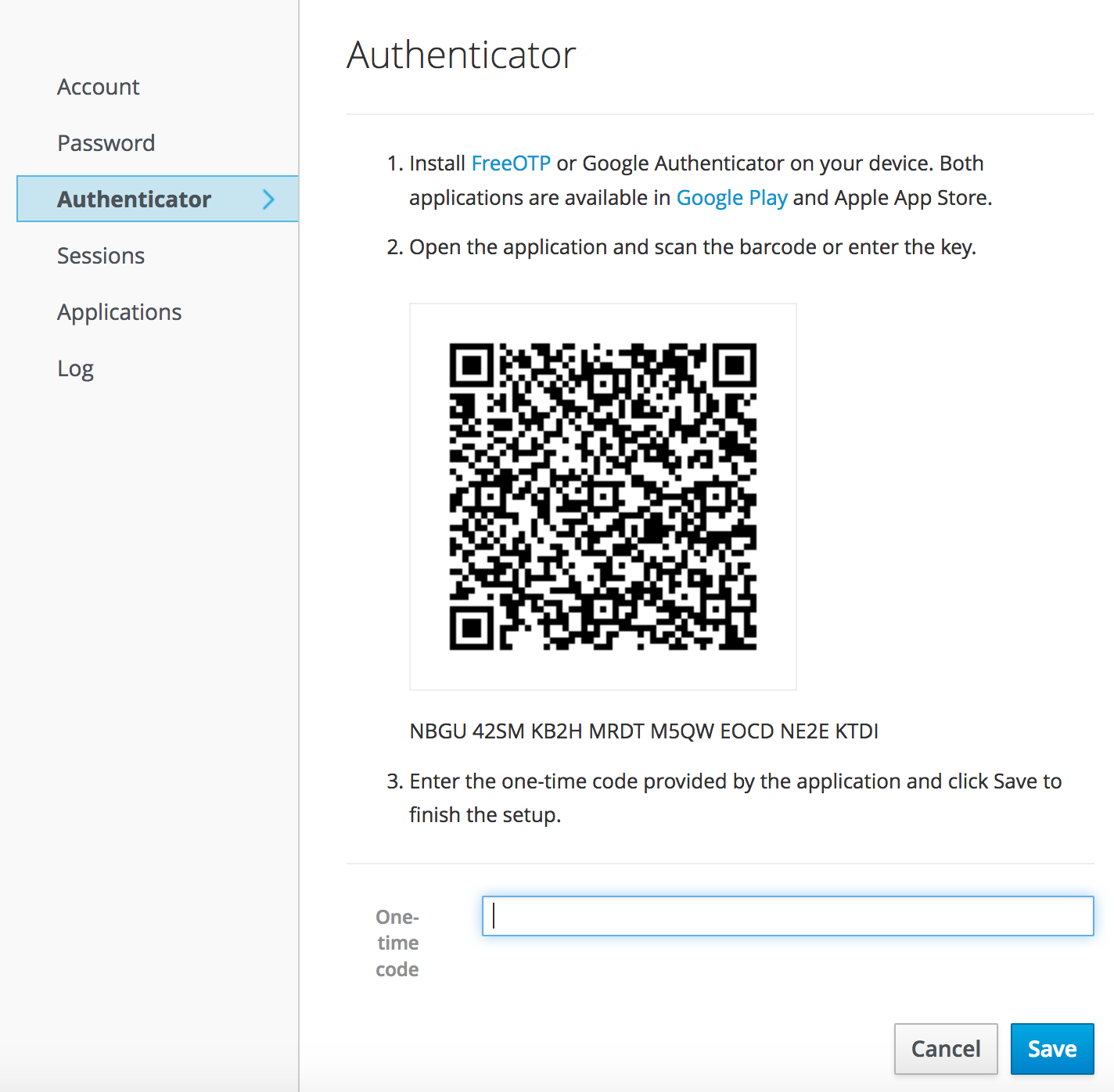Open the Account settings page

tap(99, 87)
